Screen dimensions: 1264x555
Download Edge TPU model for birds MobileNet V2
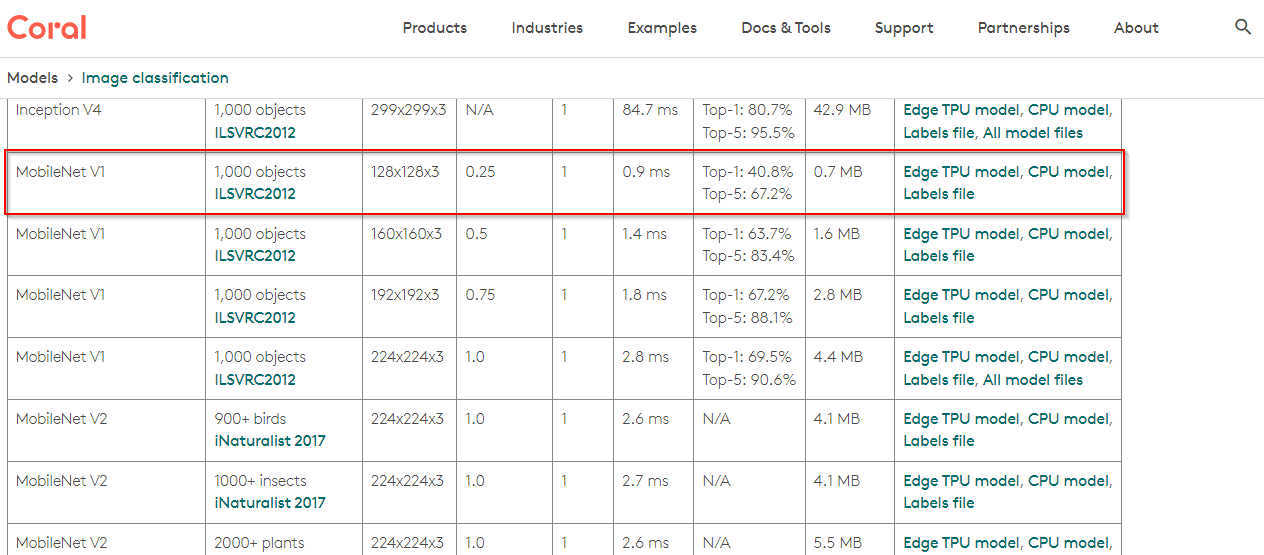coord(962,419)
